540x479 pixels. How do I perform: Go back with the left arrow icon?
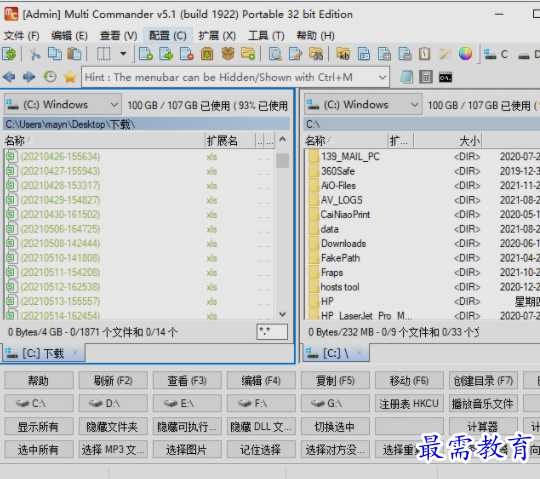click(9, 77)
